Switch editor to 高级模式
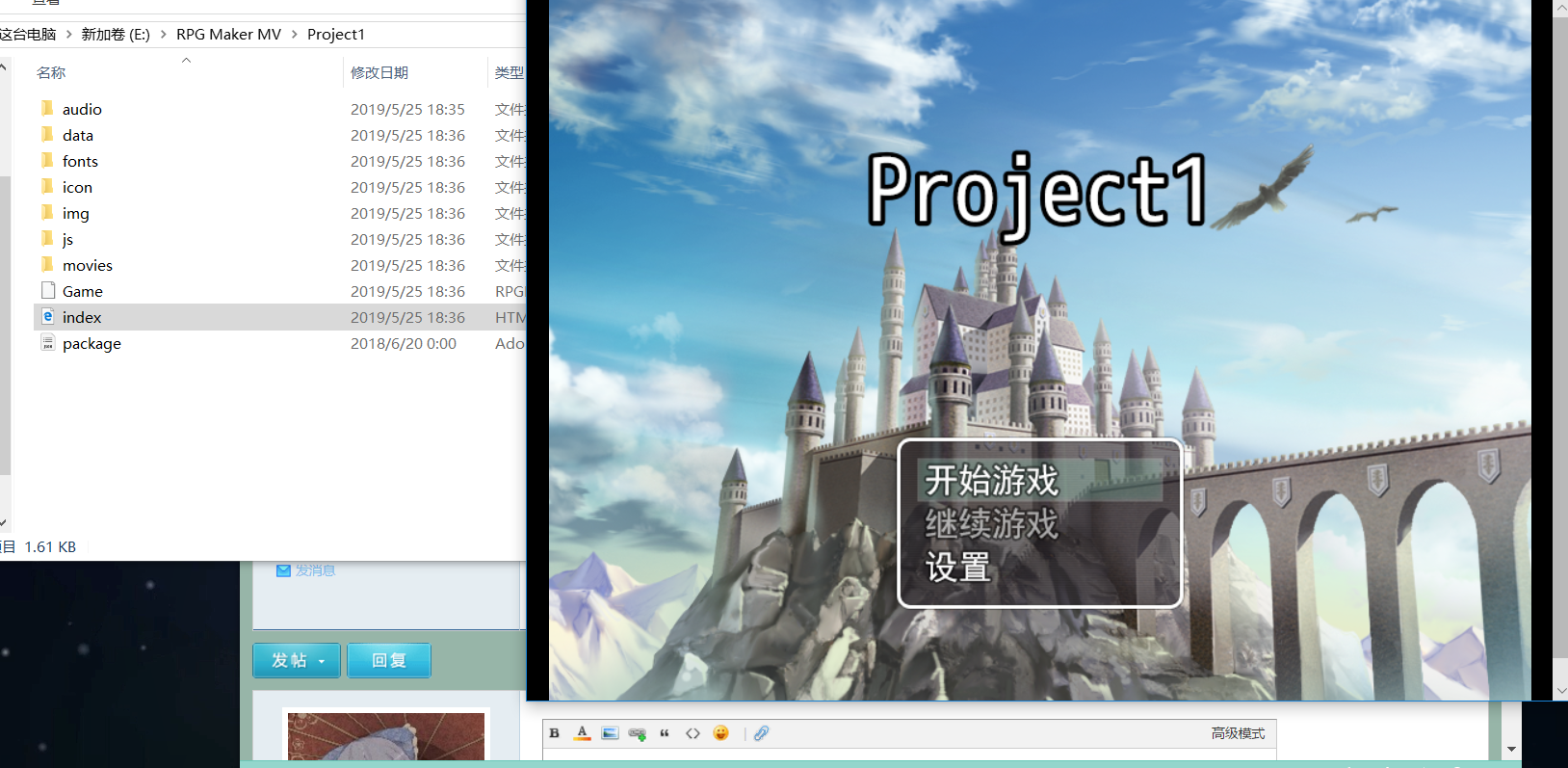This screenshot has height=768, width=1568. (x=1238, y=733)
